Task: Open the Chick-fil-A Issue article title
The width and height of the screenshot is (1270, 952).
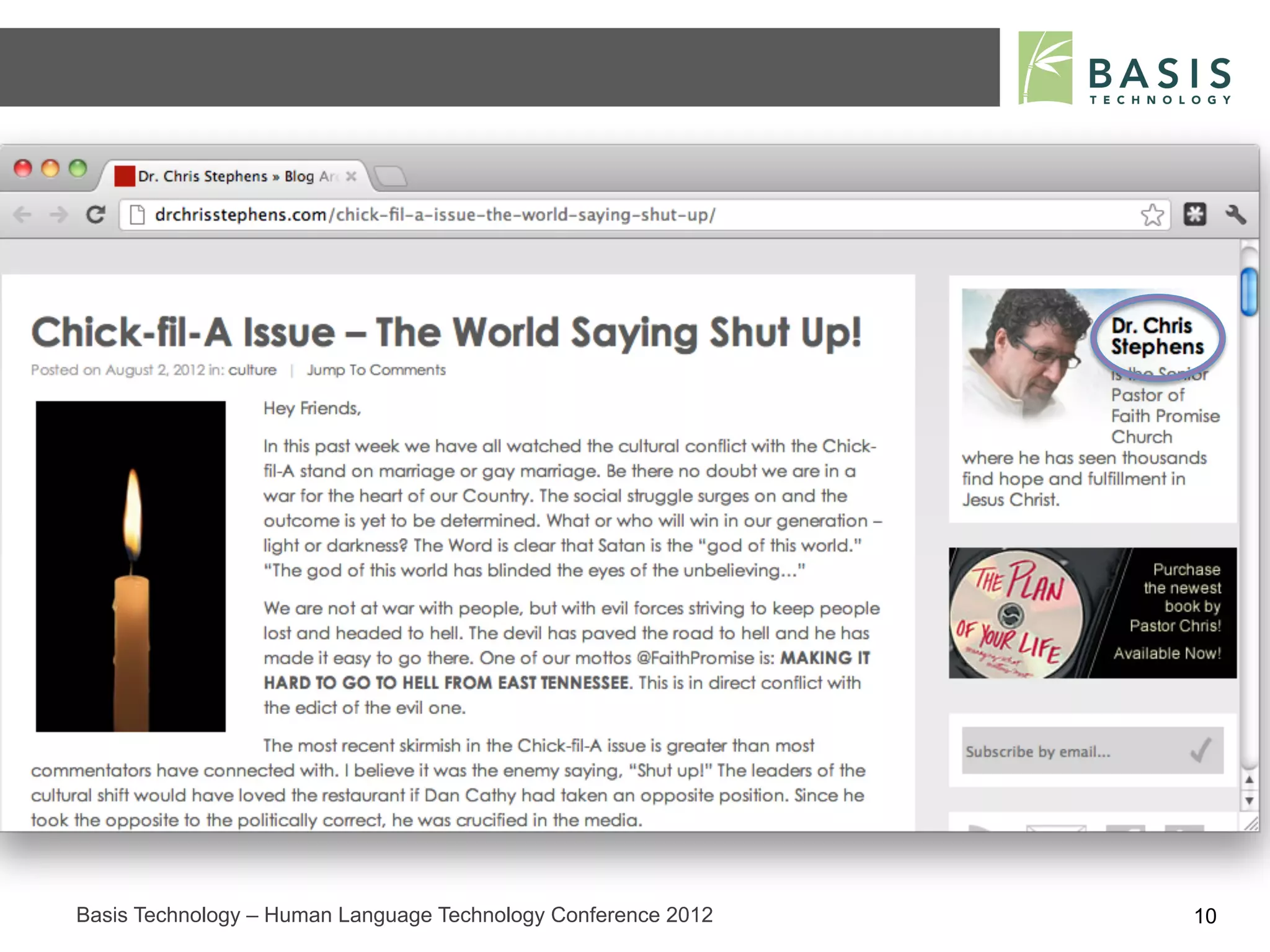Action: 446,332
